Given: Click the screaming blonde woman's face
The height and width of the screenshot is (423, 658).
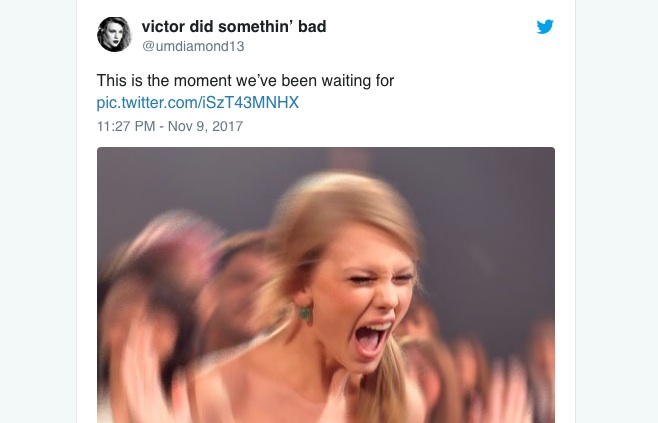Looking at the screenshot, I should [363, 294].
